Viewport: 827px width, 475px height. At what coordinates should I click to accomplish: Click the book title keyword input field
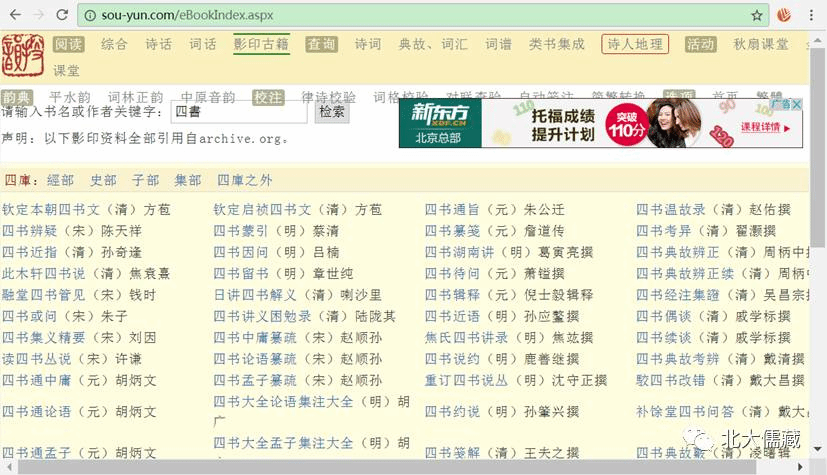tap(238, 112)
